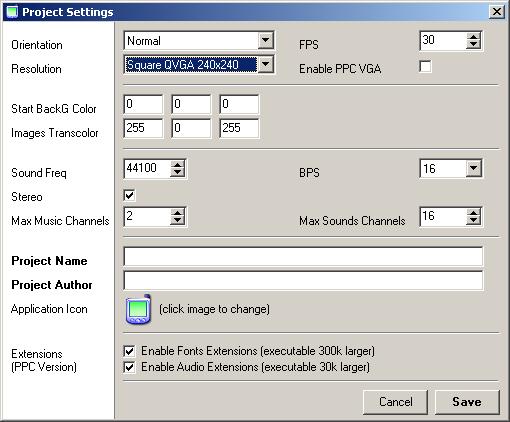Decrease Sound Freq with down arrow
The width and height of the screenshot is (510, 422).
click(x=177, y=172)
